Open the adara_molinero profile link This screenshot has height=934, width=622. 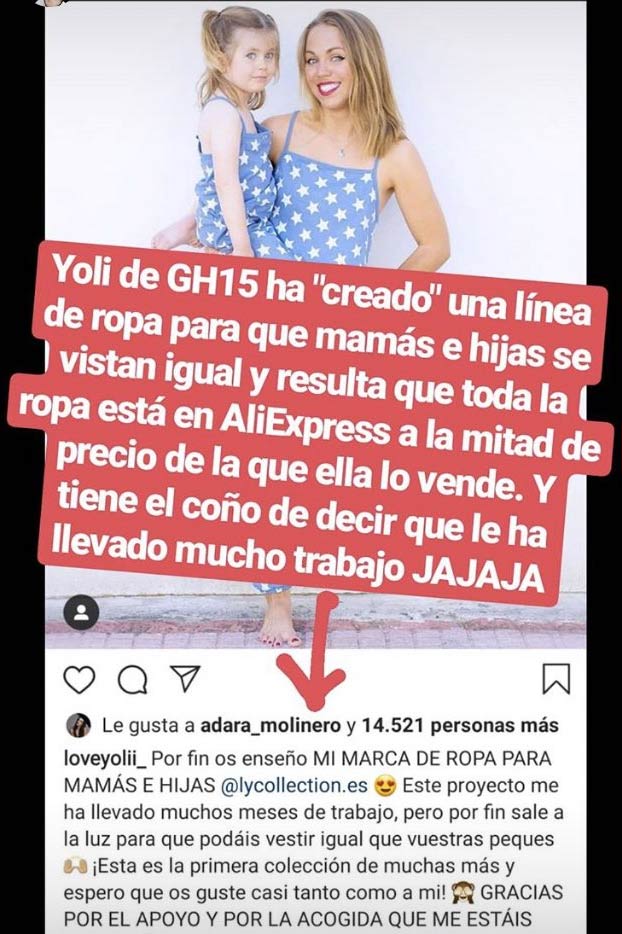click(271, 726)
